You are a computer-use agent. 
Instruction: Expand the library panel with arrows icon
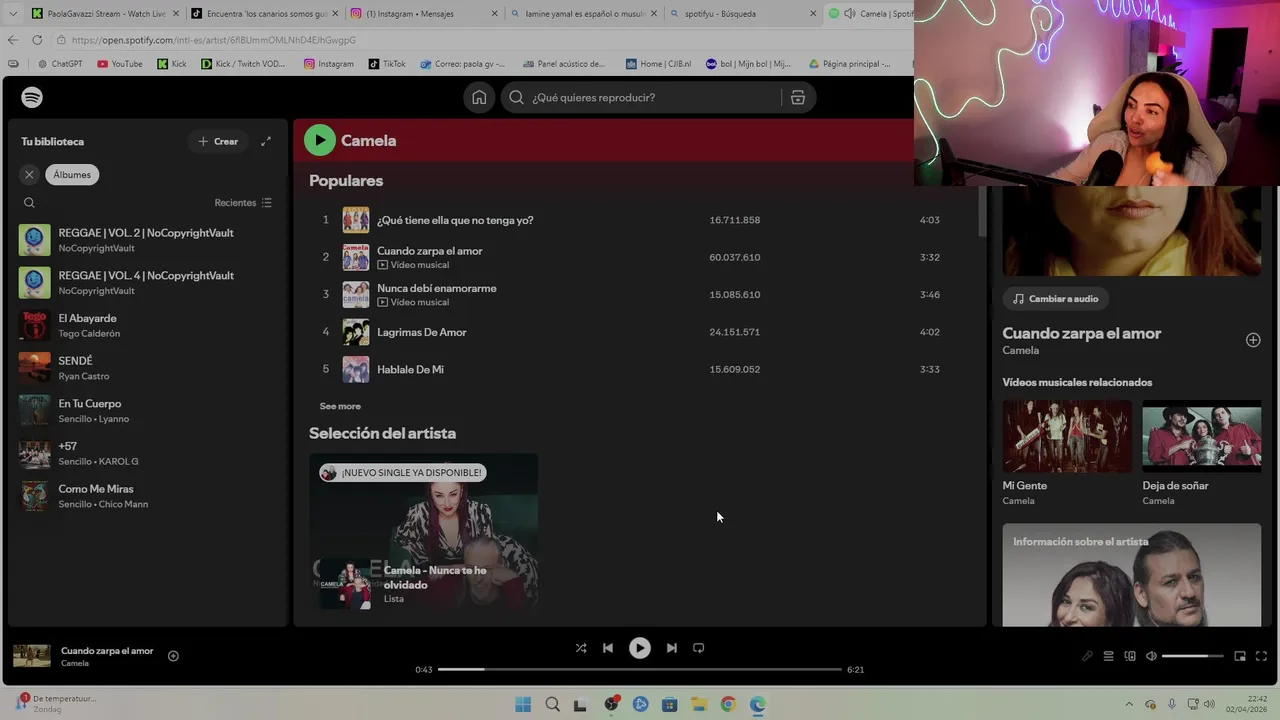(x=266, y=141)
